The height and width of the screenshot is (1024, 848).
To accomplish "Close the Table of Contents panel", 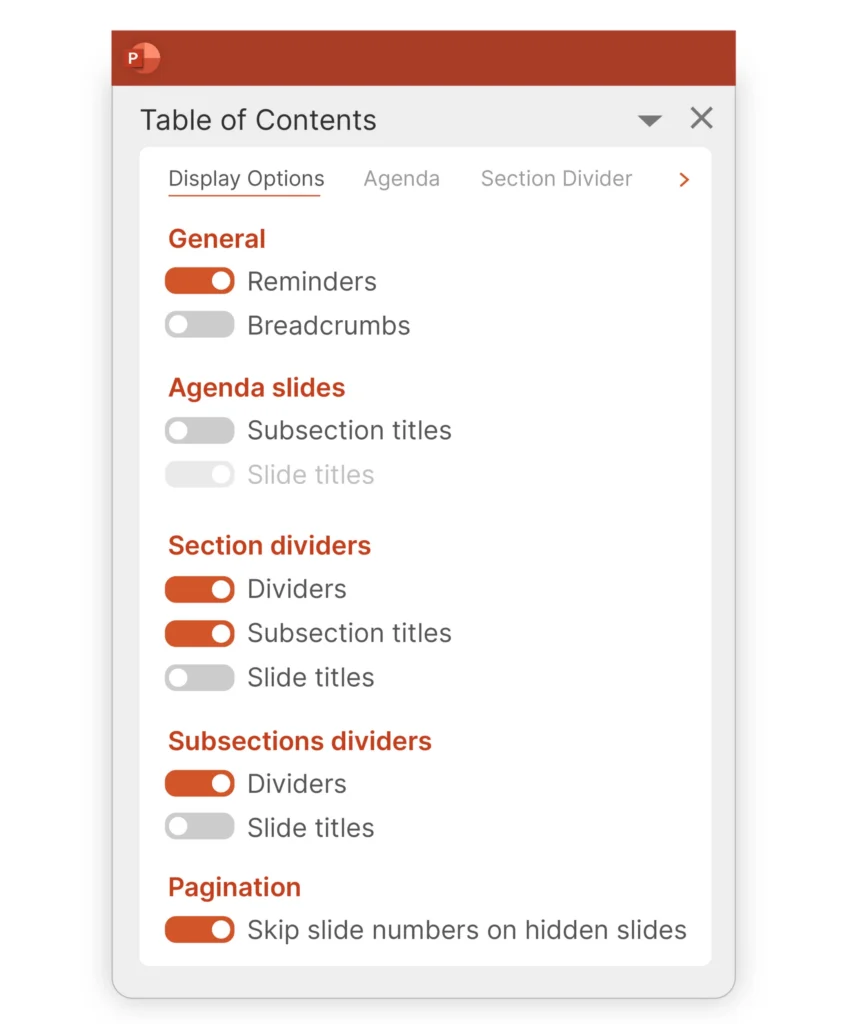I will point(701,118).
